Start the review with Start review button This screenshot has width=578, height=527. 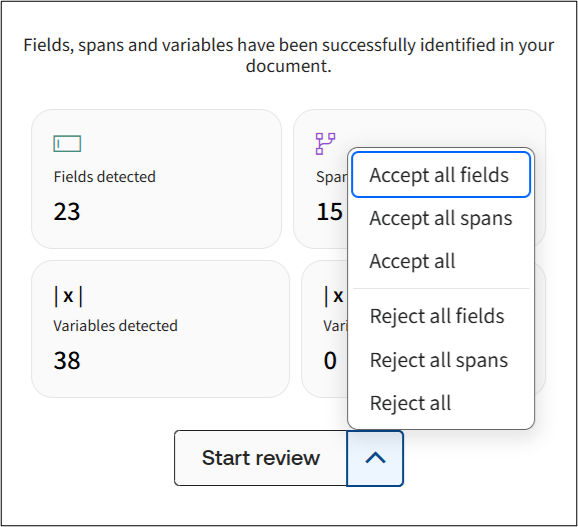point(261,458)
